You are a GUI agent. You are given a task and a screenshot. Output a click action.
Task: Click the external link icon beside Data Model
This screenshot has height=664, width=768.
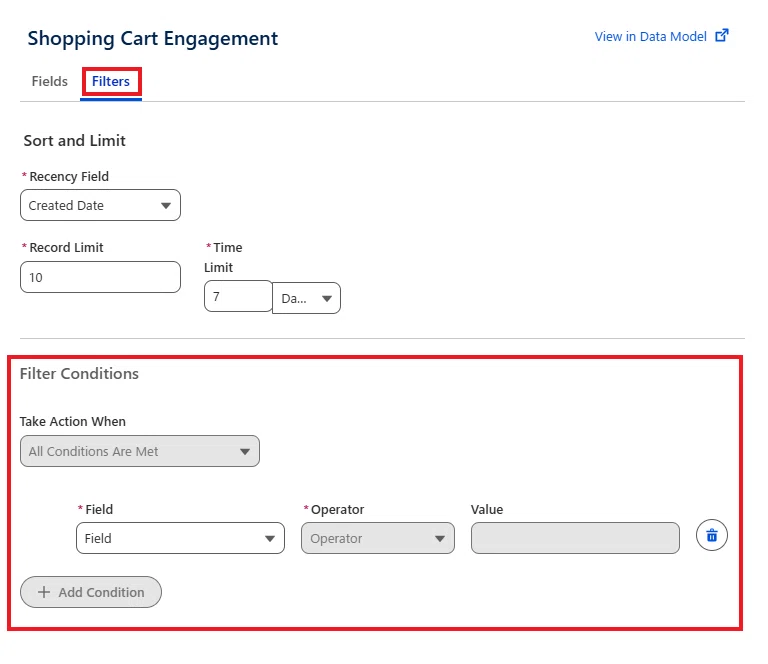(722, 36)
